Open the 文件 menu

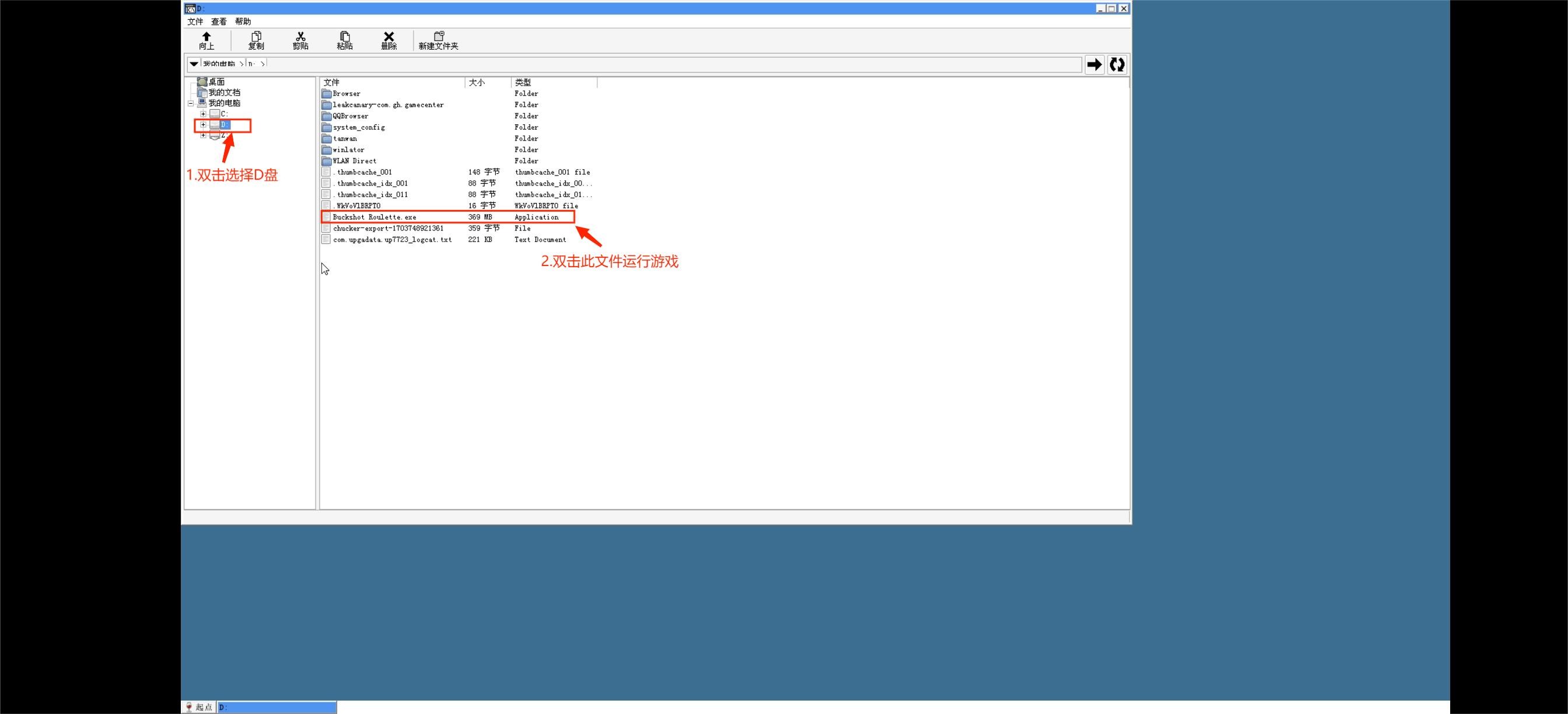[x=195, y=22]
